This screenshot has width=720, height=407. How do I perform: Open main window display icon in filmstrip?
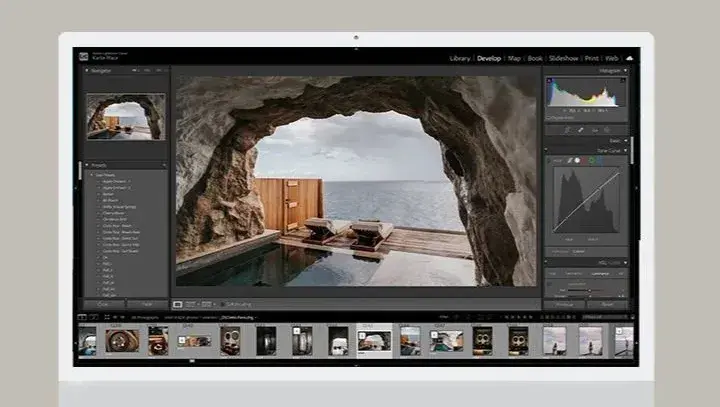tap(82, 317)
